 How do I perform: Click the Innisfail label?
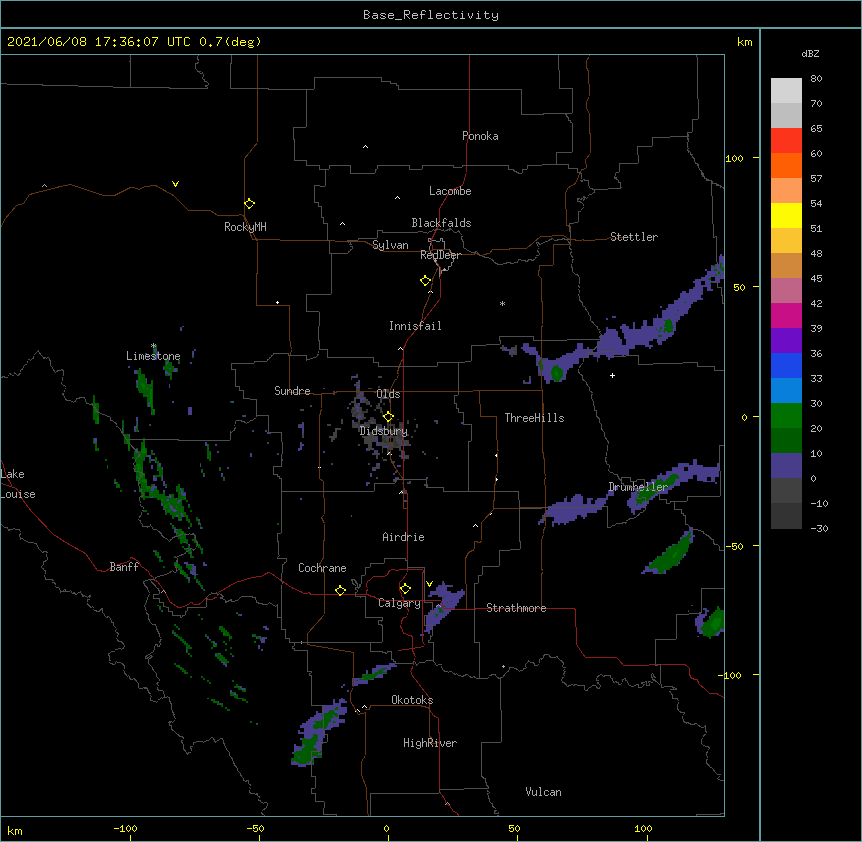click(415, 326)
